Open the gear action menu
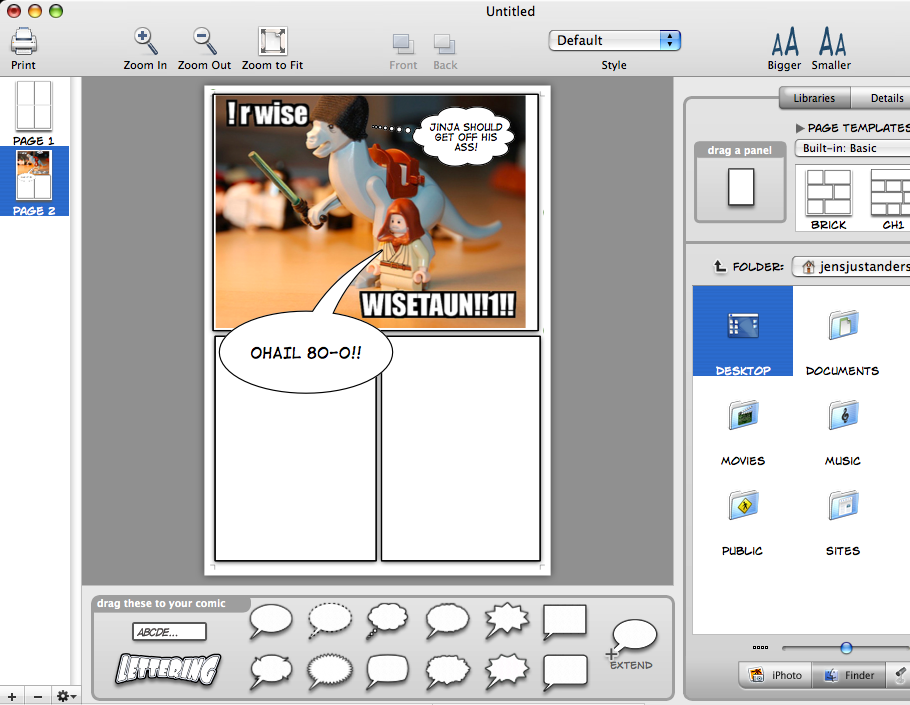 pyautogui.click(x=66, y=696)
